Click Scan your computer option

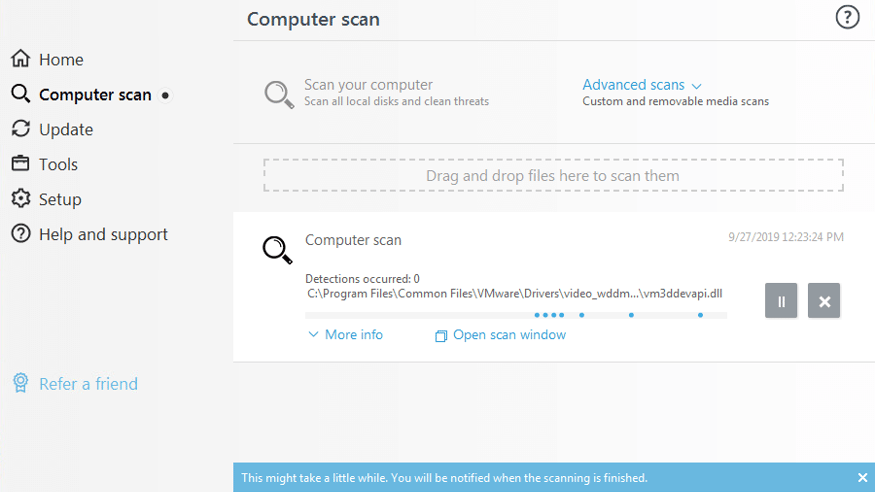(x=368, y=86)
